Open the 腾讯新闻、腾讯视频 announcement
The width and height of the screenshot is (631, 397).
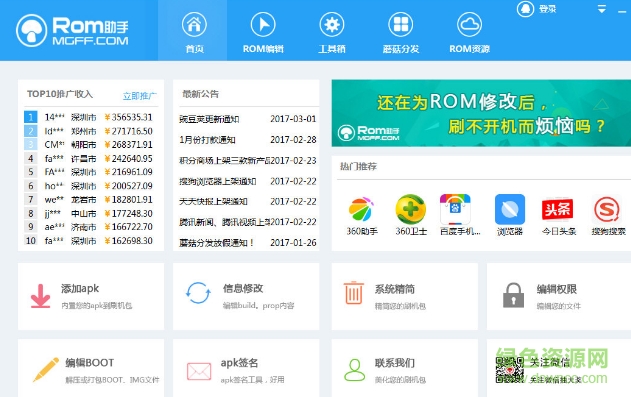click(x=225, y=222)
